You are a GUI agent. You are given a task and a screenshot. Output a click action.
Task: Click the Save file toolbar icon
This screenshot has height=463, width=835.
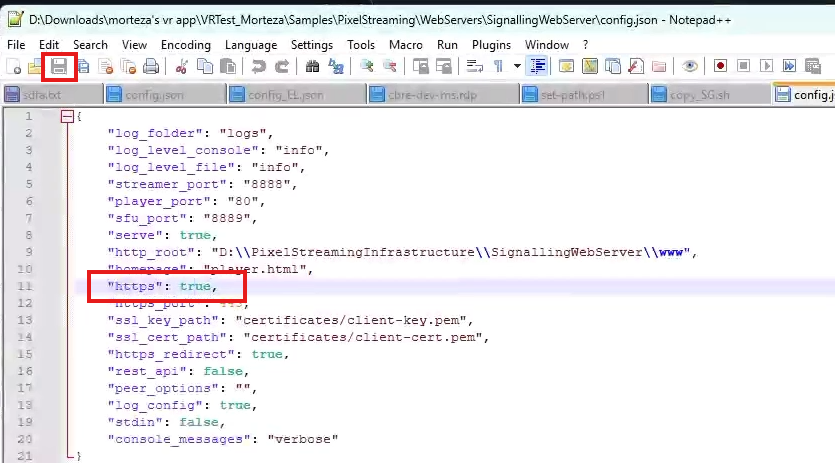(x=59, y=67)
